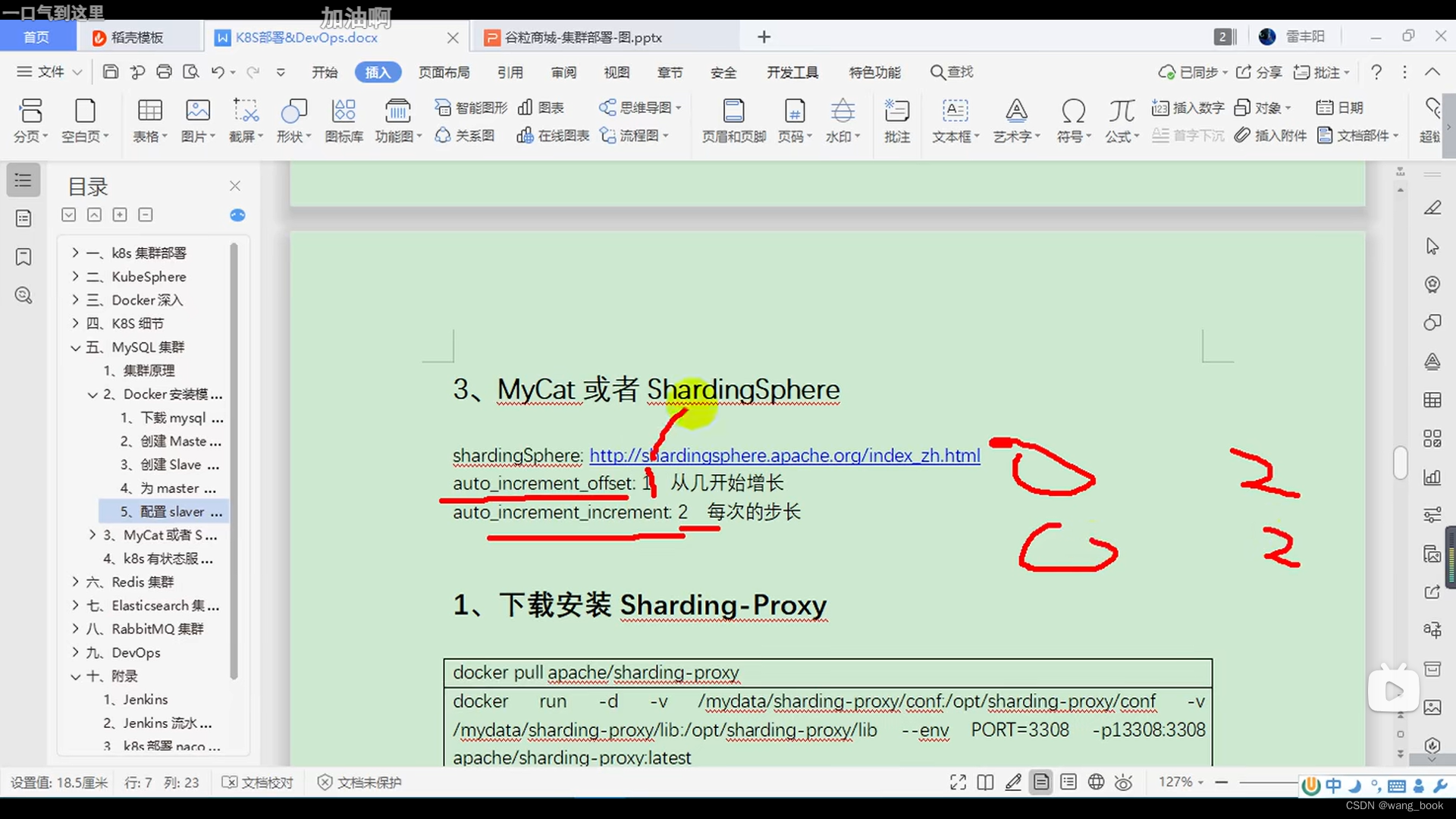Open the Screenshot (截屏) tool
This screenshot has height=819, width=1456.
point(246,120)
